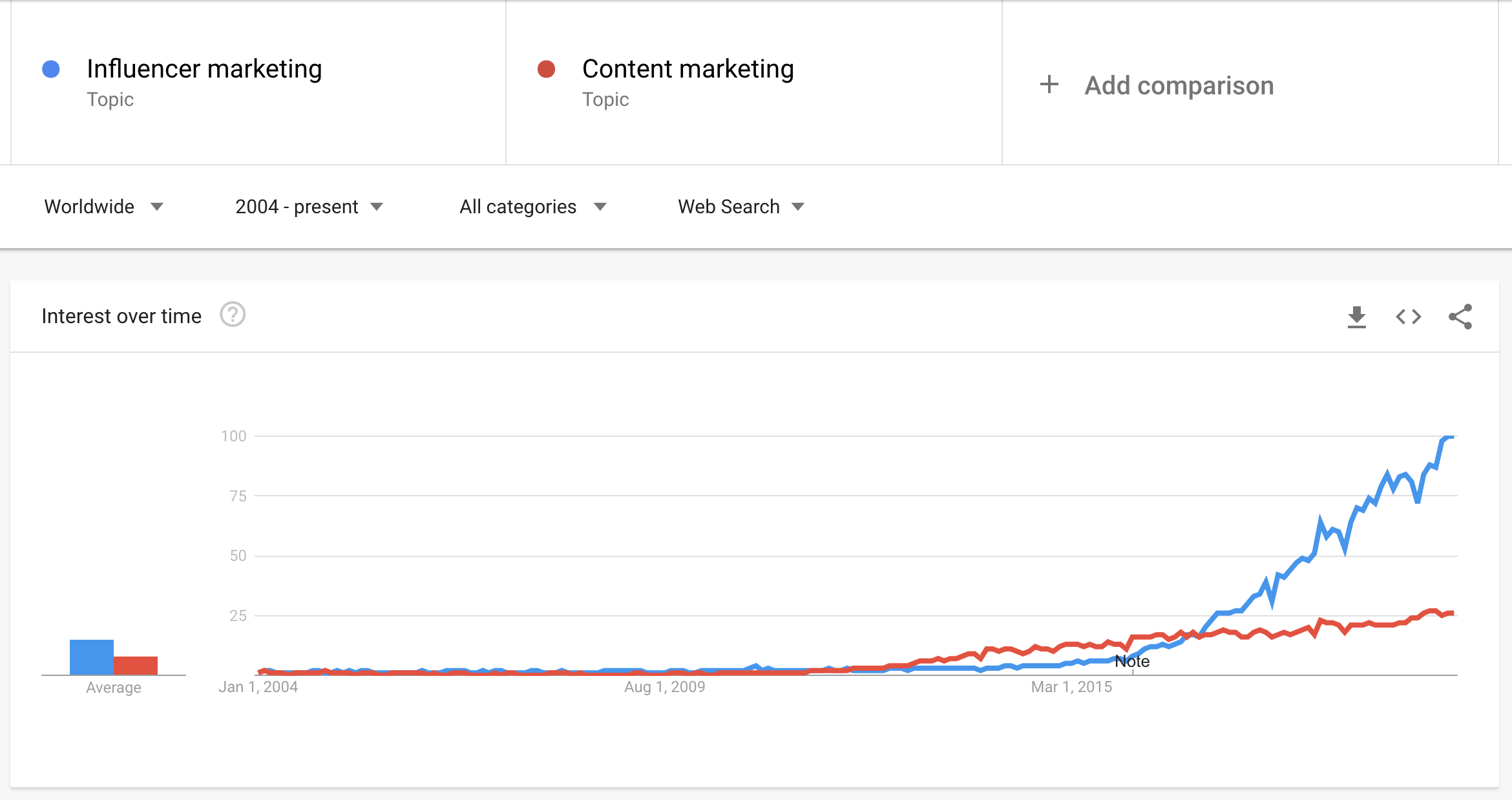The image size is (1512, 800).
Task: Open help for Interest over time
Action: click(233, 316)
